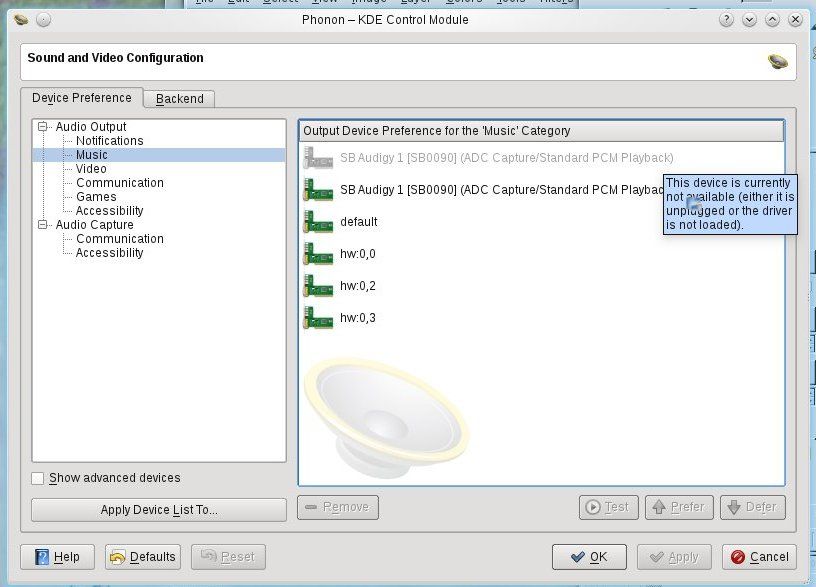
Task: Collapse the Audio Capture tree branch
Action: coord(43,224)
